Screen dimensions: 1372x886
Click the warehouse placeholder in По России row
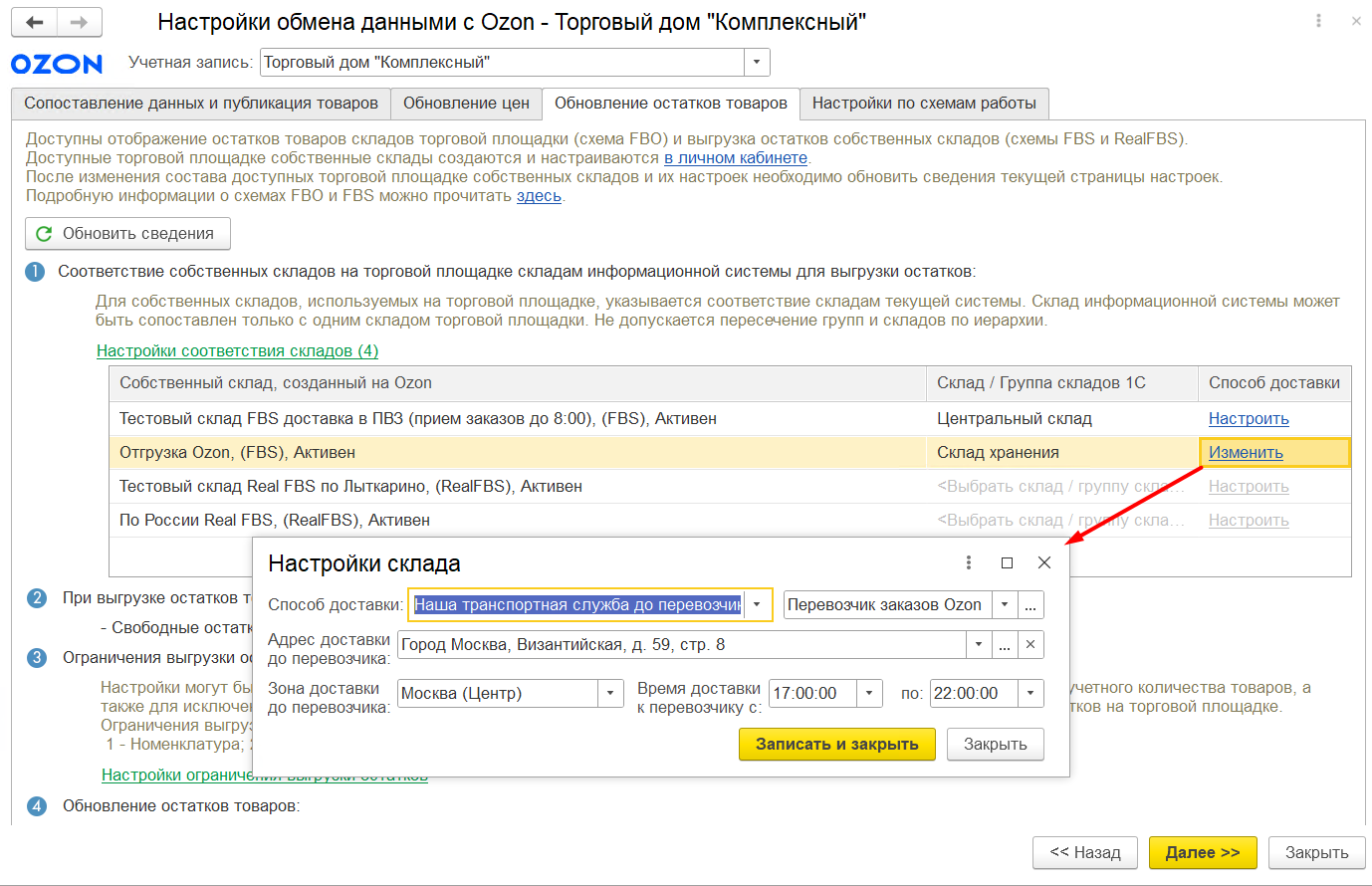click(1062, 521)
